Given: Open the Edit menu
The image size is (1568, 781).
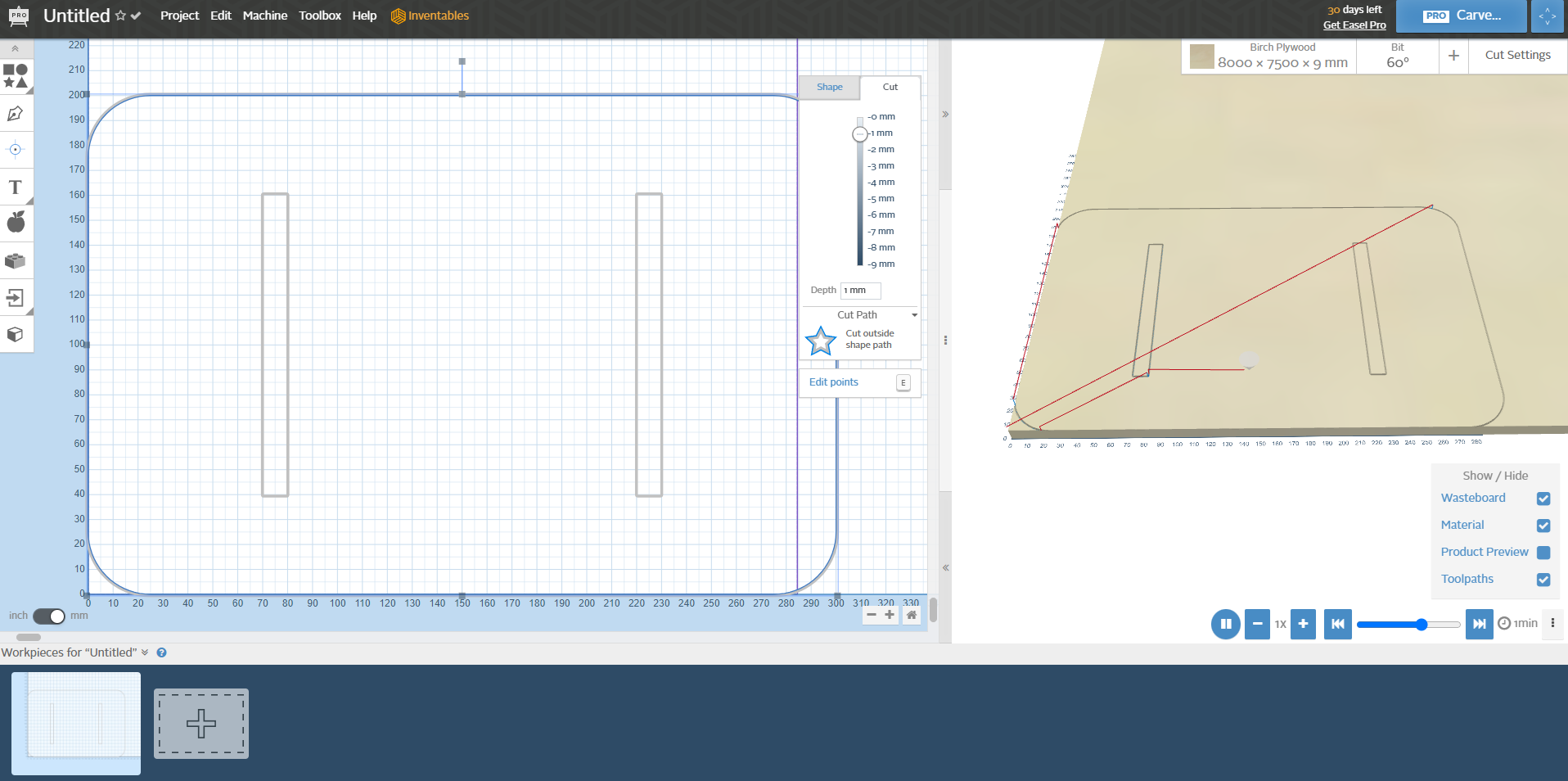Looking at the screenshot, I should [221, 16].
